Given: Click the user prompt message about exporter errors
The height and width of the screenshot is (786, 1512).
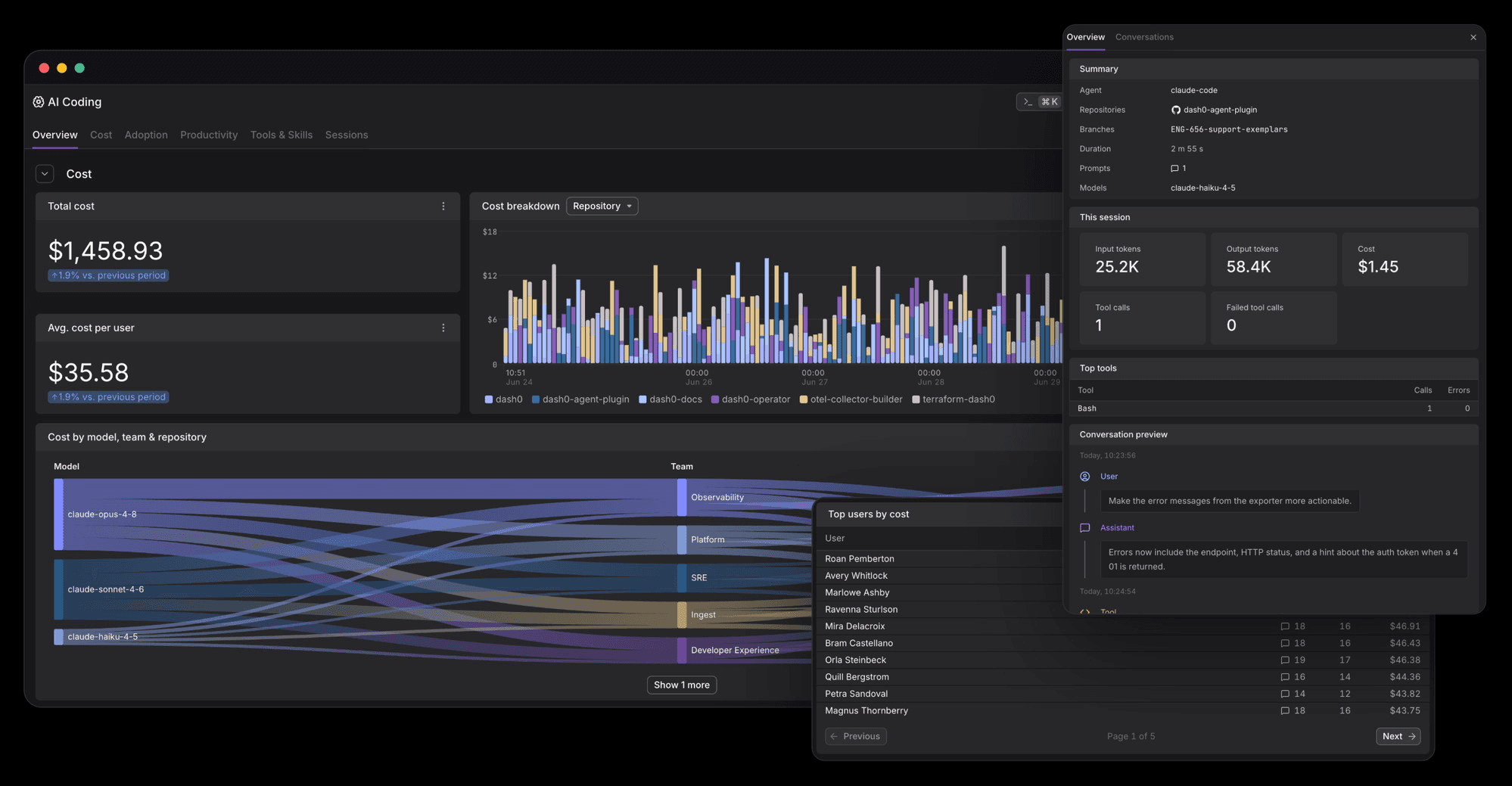Looking at the screenshot, I should 1230,501.
